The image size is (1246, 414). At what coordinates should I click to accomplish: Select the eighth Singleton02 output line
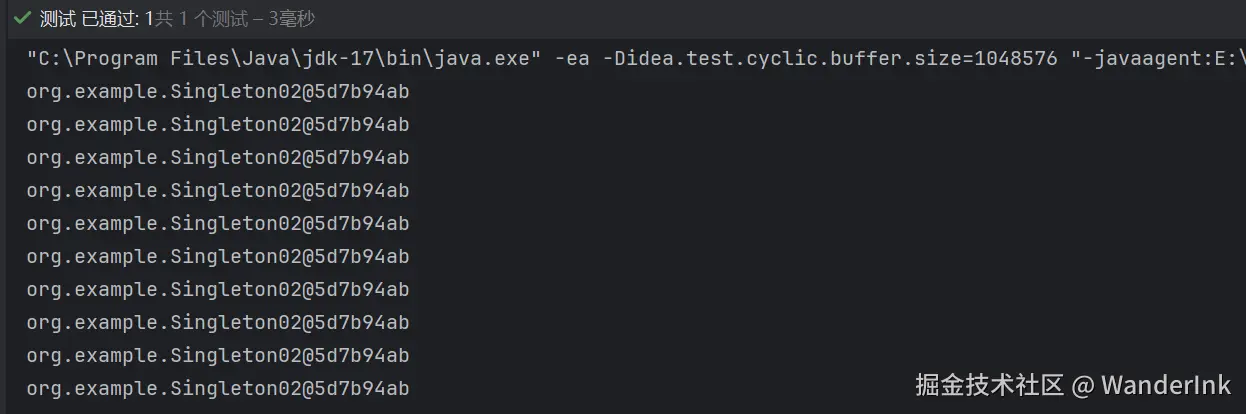(218, 323)
